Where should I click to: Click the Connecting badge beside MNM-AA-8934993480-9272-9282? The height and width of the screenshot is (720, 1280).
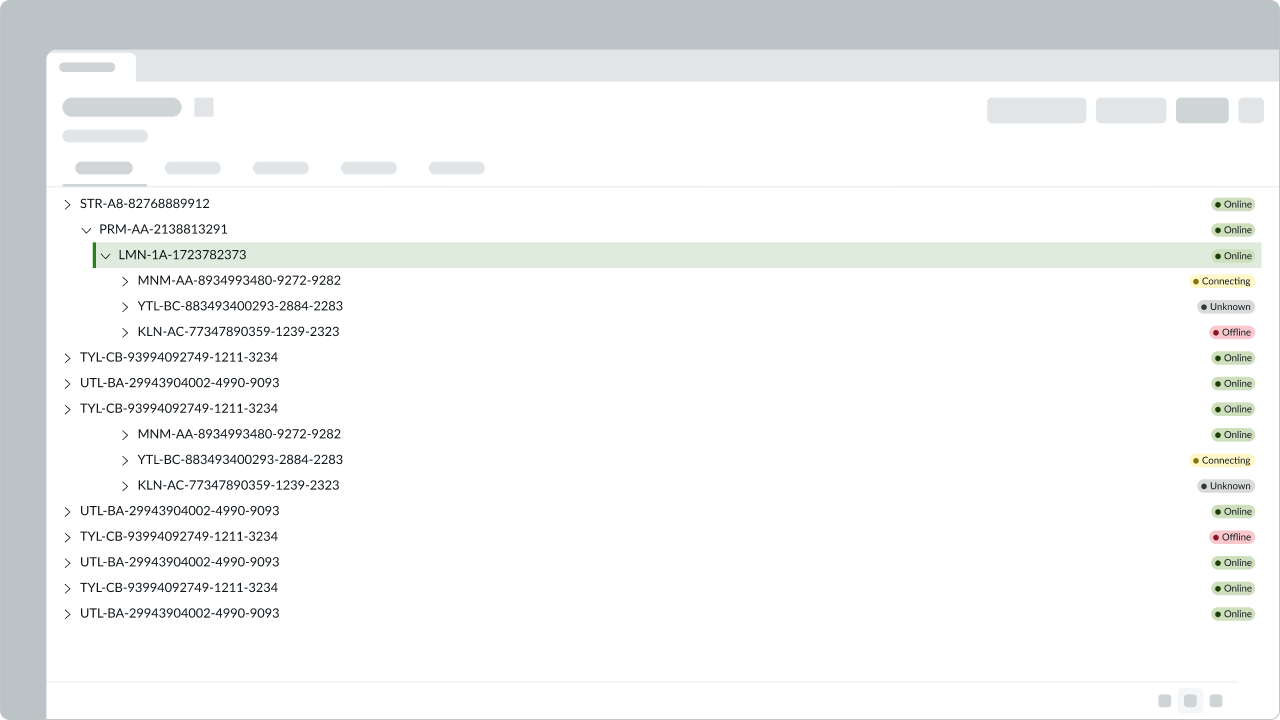pyautogui.click(x=1222, y=281)
